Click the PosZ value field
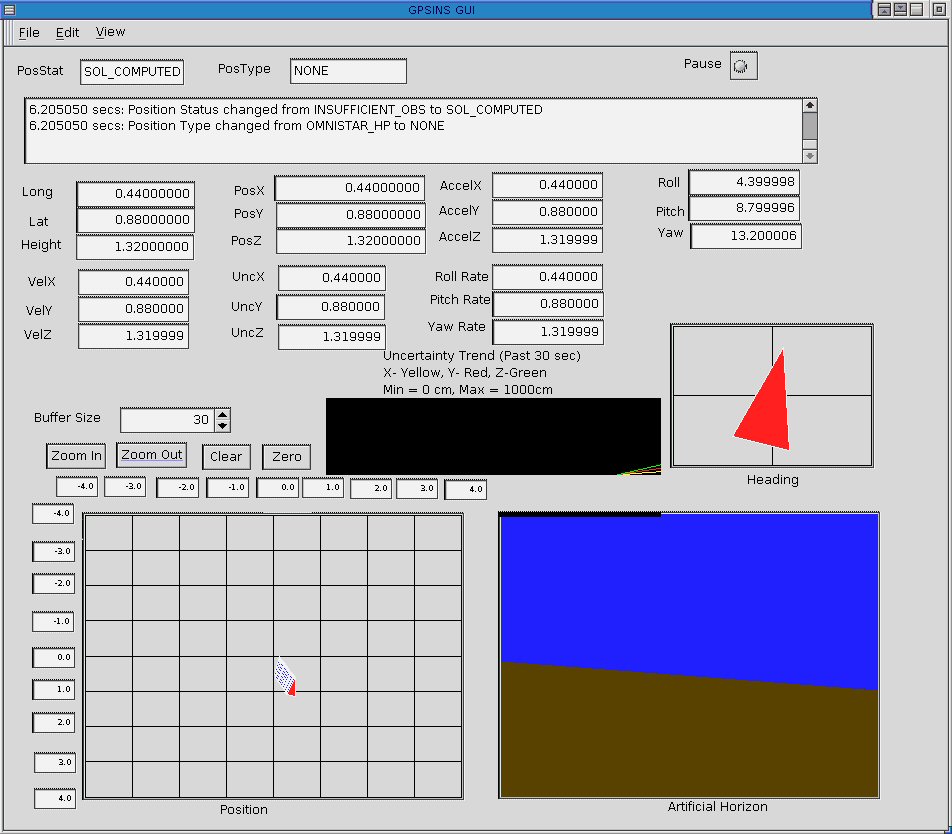This screenshot has width=952, height=834. click(351, 240)
